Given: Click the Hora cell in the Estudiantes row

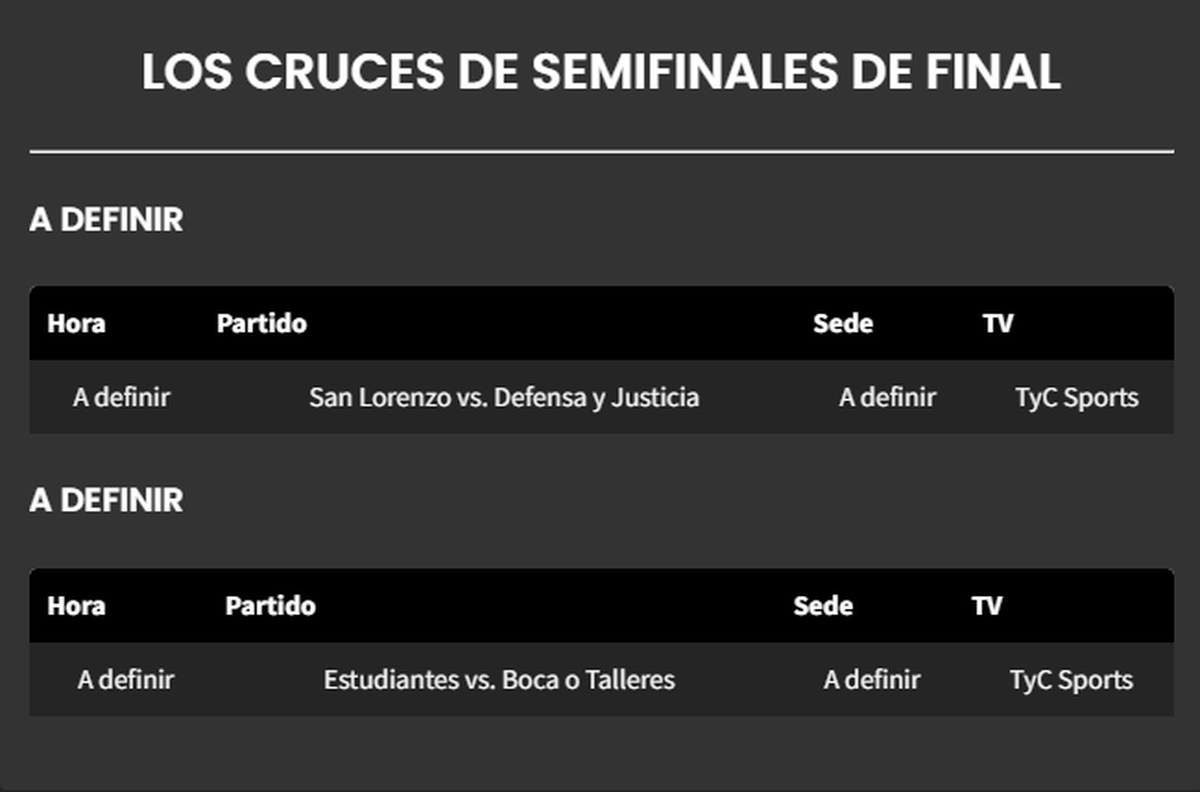Looking at the screenshot, I should 125,680.
